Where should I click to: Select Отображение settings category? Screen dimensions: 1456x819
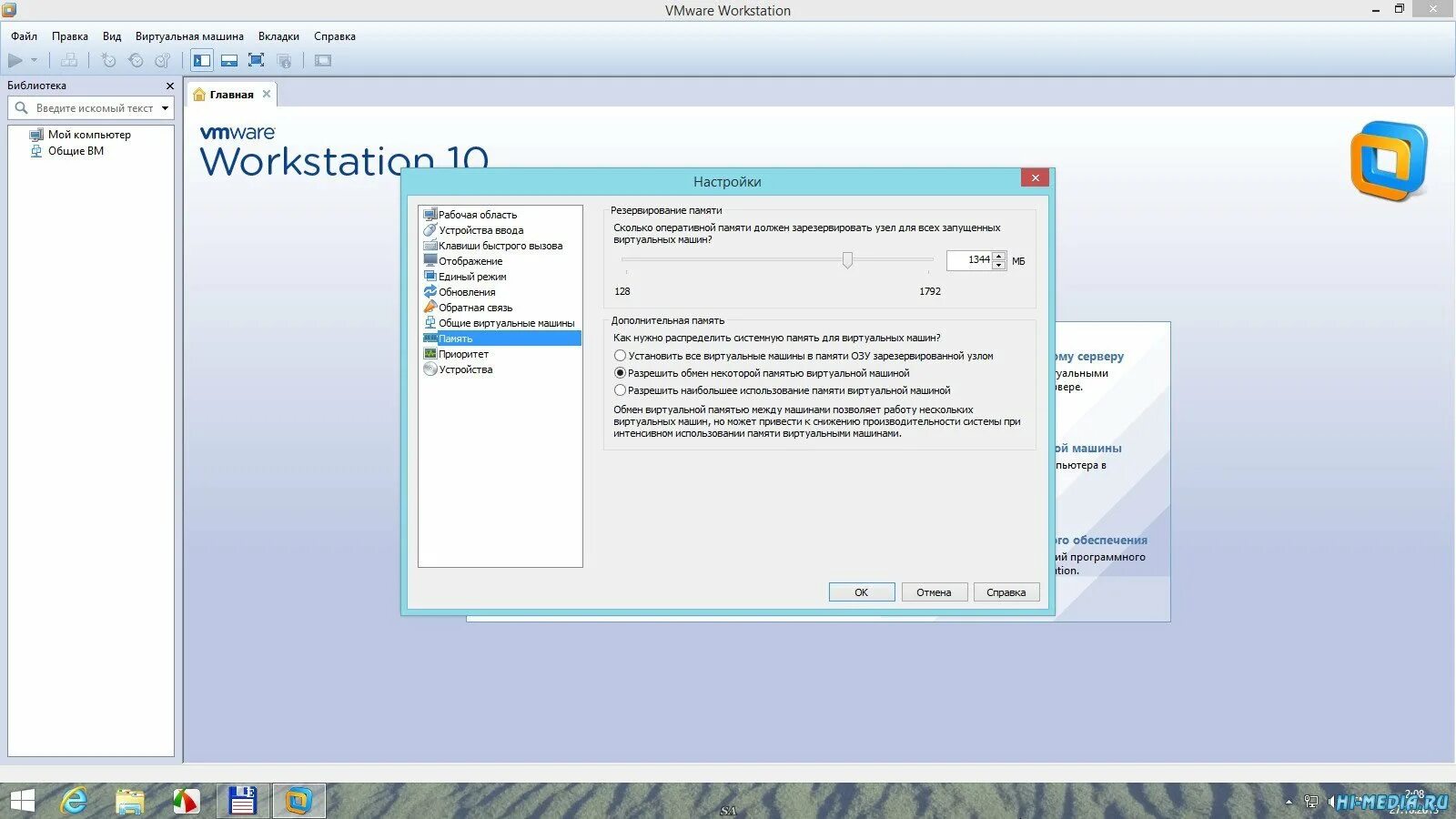pyautogui.click(x=470, y=261)
